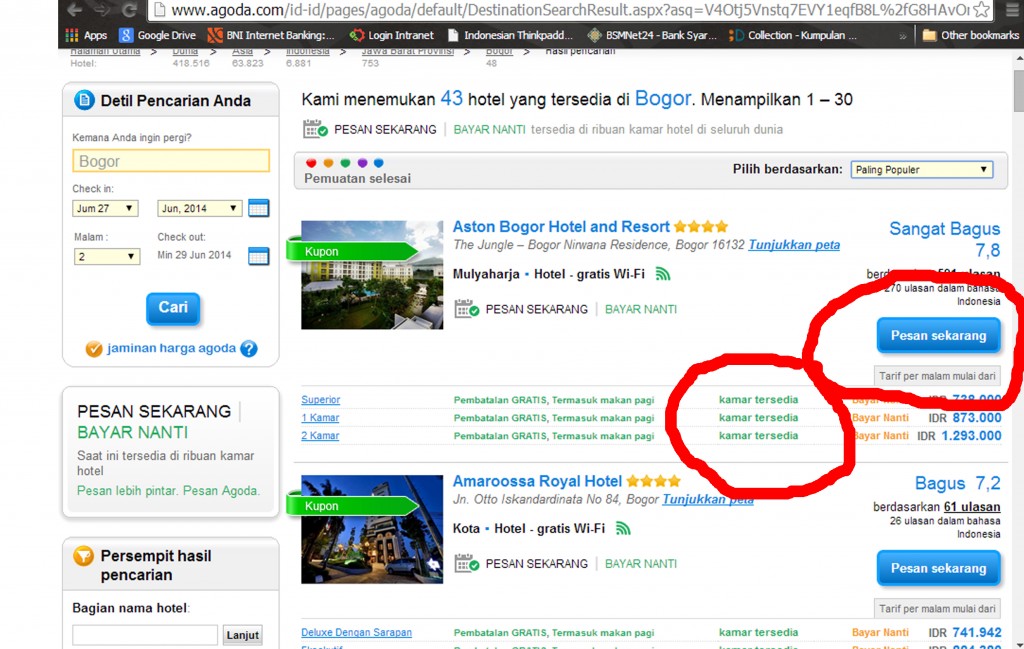1024x649 pixels.
Task: Click the Cari search button
Action: click(x=172, y=308)
